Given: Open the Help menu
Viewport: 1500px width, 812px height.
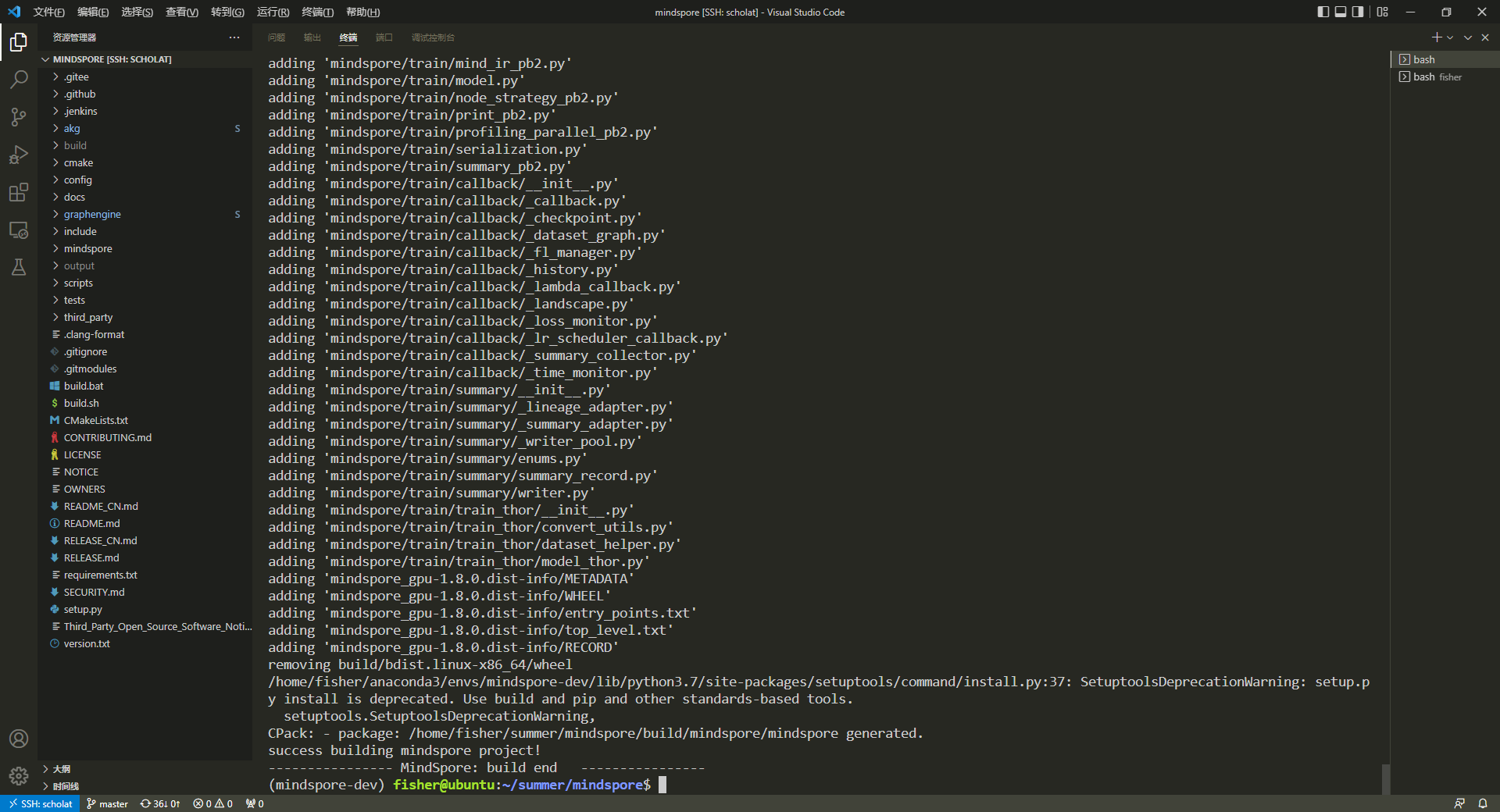Looking at the screenshot, I should point(362,12).
